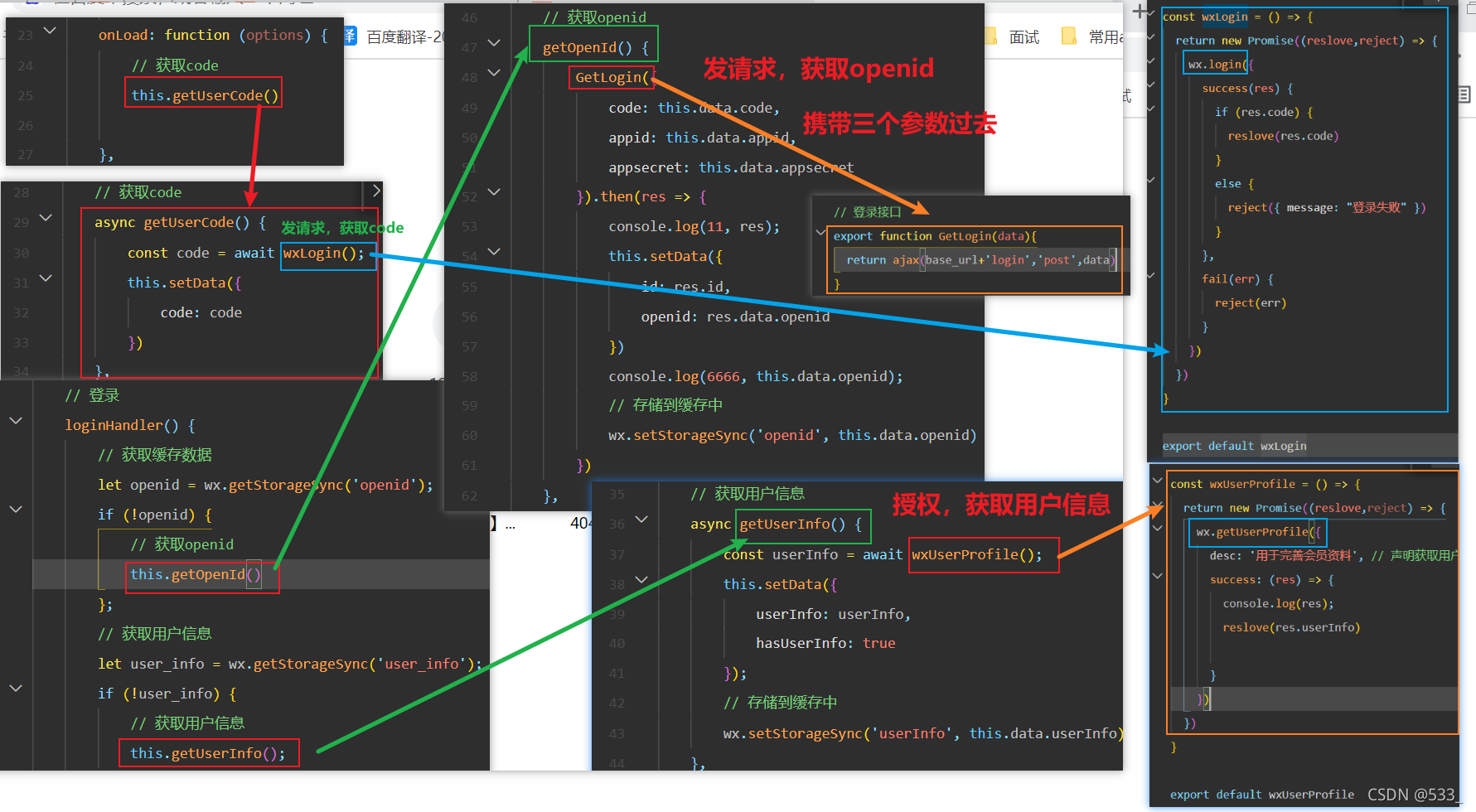Fold the .then callback at line 52

click(494, 192)
